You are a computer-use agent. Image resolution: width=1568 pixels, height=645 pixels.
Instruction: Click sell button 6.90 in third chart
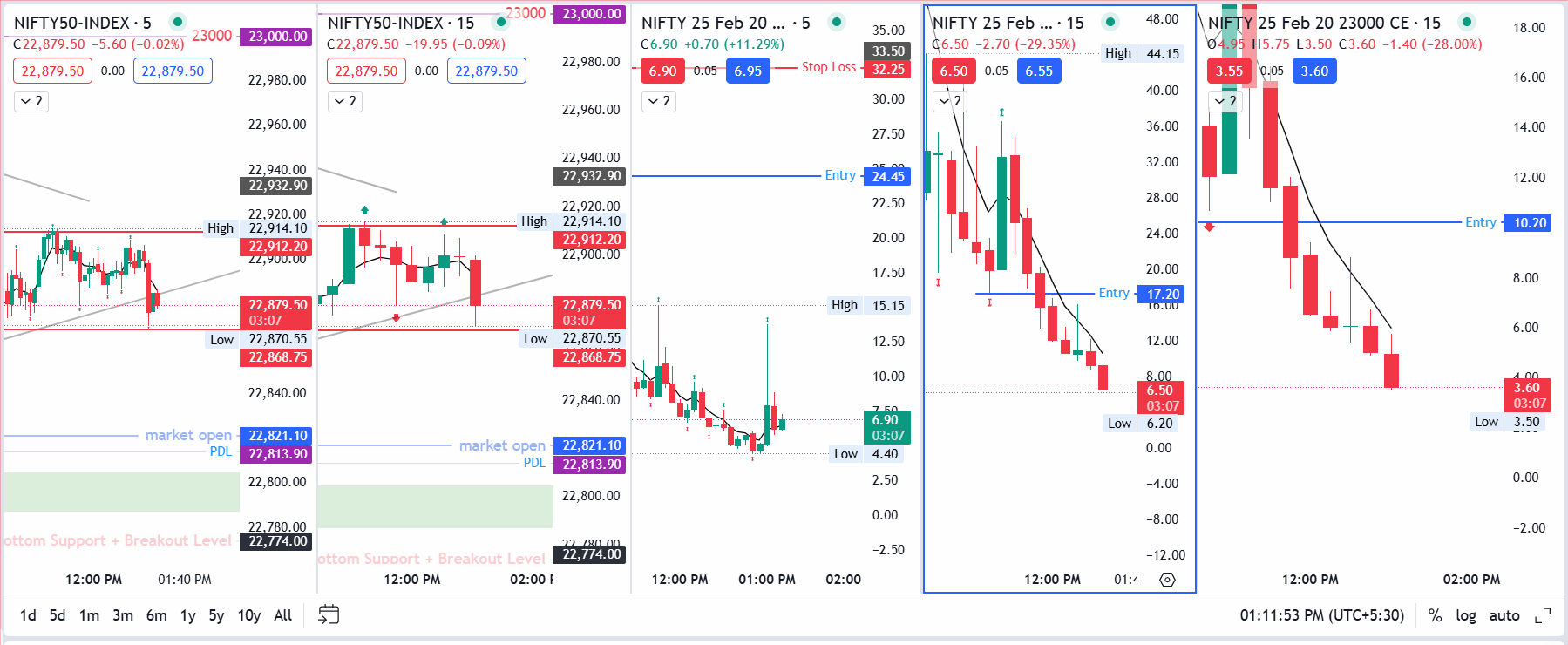pyautogui.click(x=662, y=71)
